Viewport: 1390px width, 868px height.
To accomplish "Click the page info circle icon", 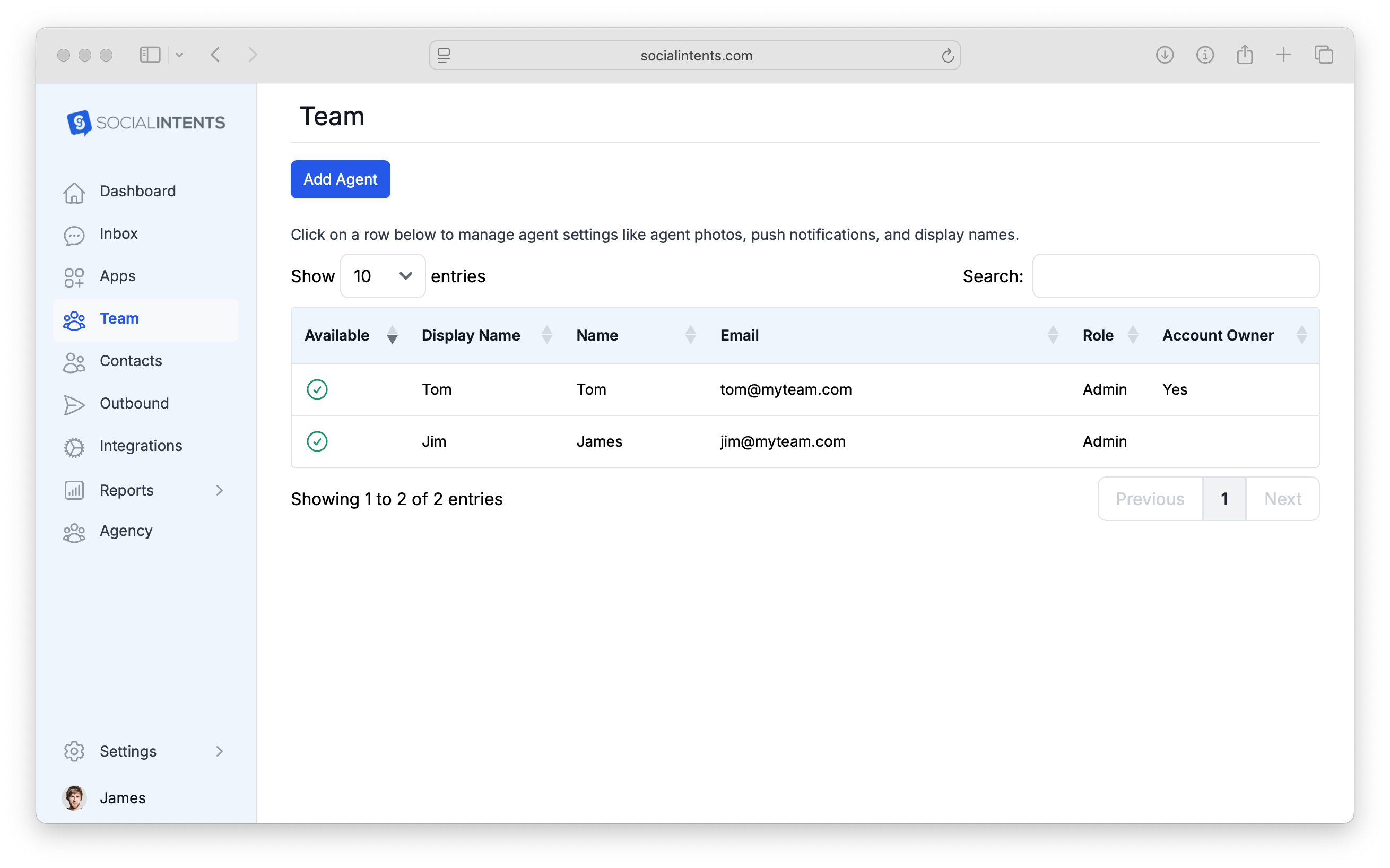I will 1205,55.
